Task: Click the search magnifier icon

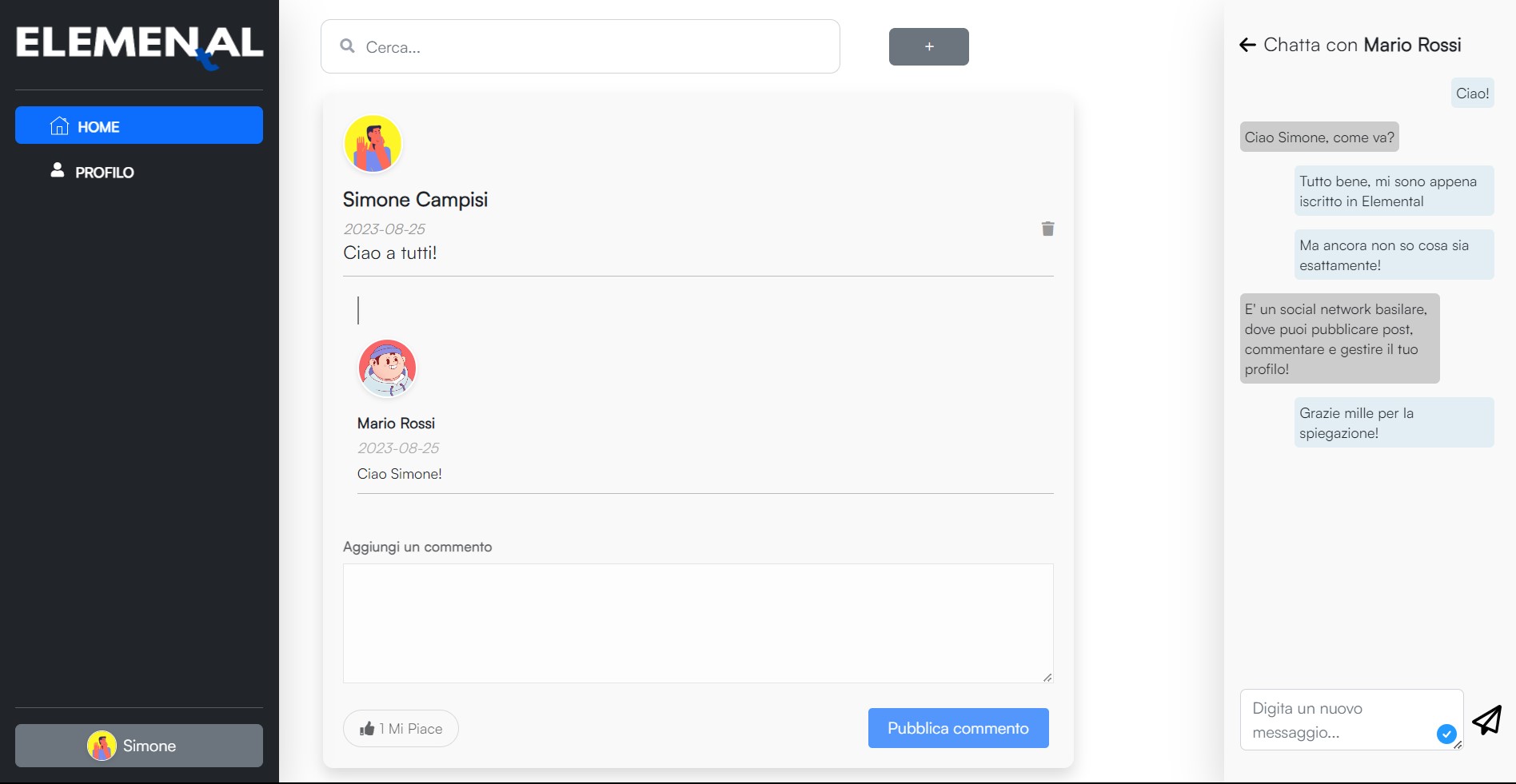Action: pos(347,46)
